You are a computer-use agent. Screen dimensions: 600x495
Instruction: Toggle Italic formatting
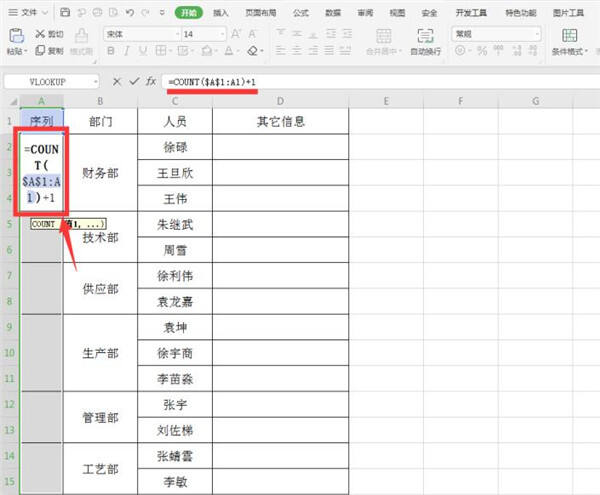click(127, 50)
